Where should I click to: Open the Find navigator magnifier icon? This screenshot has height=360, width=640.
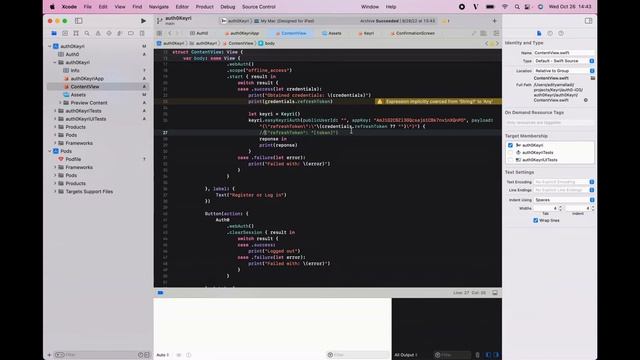[87, 33]
